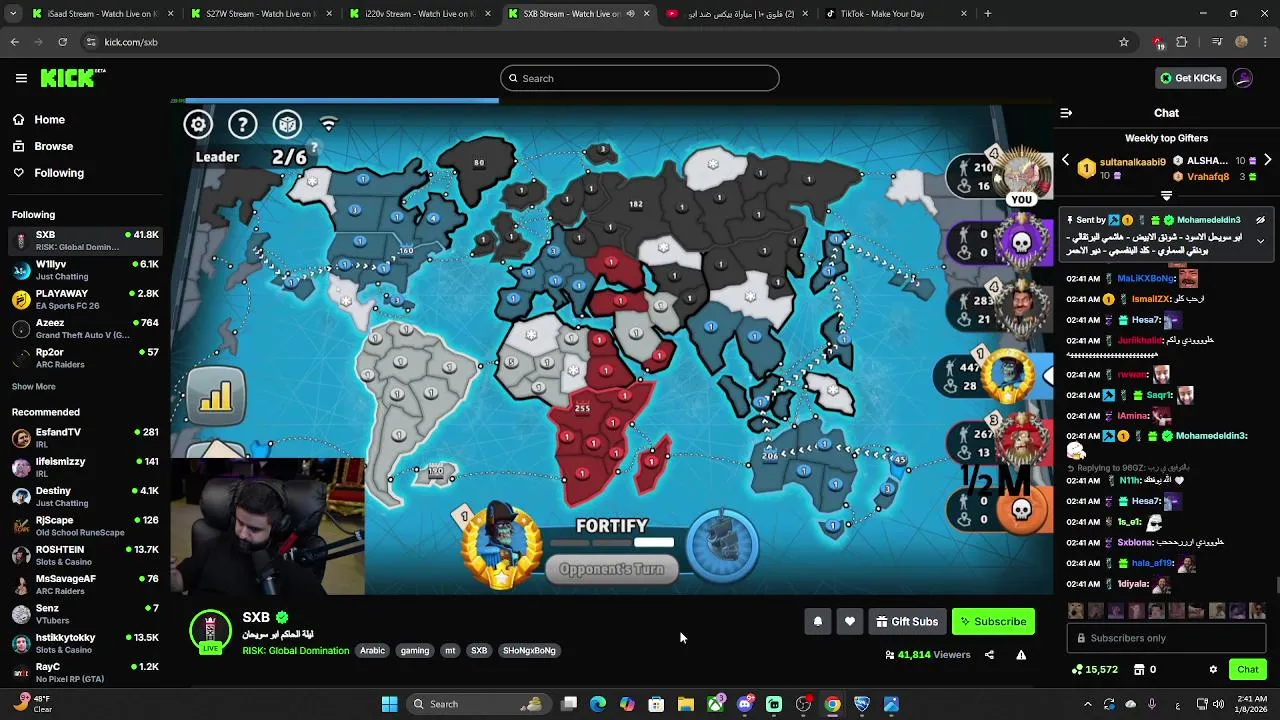
Task: Click the Get KICKs button
Action: [1190, 78]
